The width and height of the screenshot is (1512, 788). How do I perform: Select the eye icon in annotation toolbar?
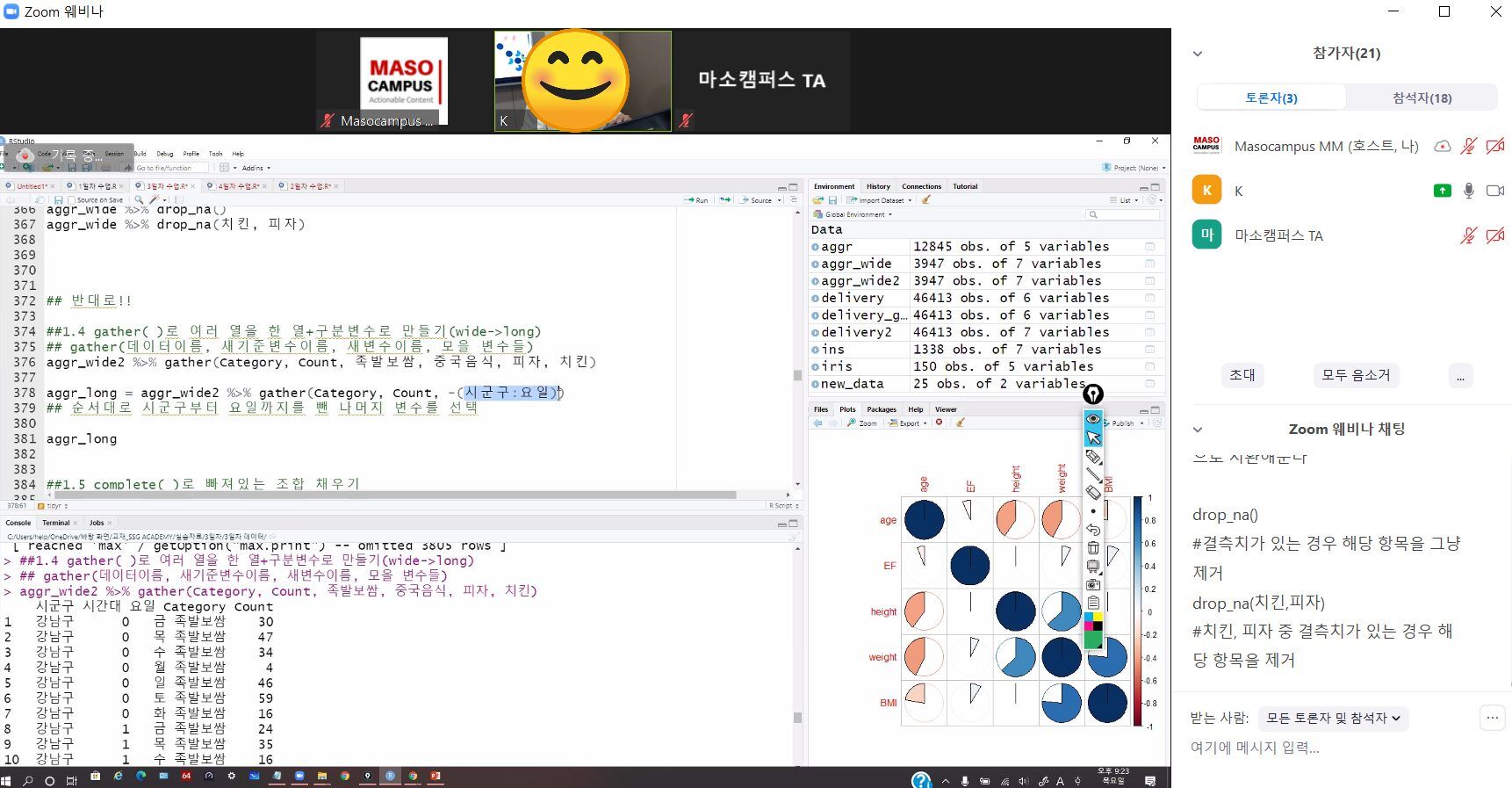pos(1093,419)
